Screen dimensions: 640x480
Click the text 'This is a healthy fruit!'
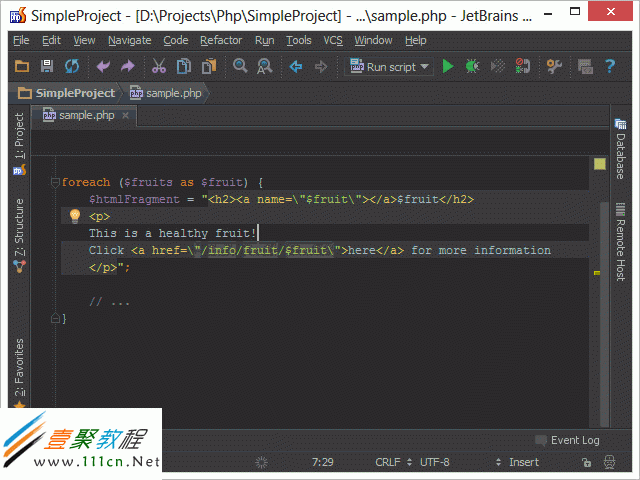click(172, 233)
